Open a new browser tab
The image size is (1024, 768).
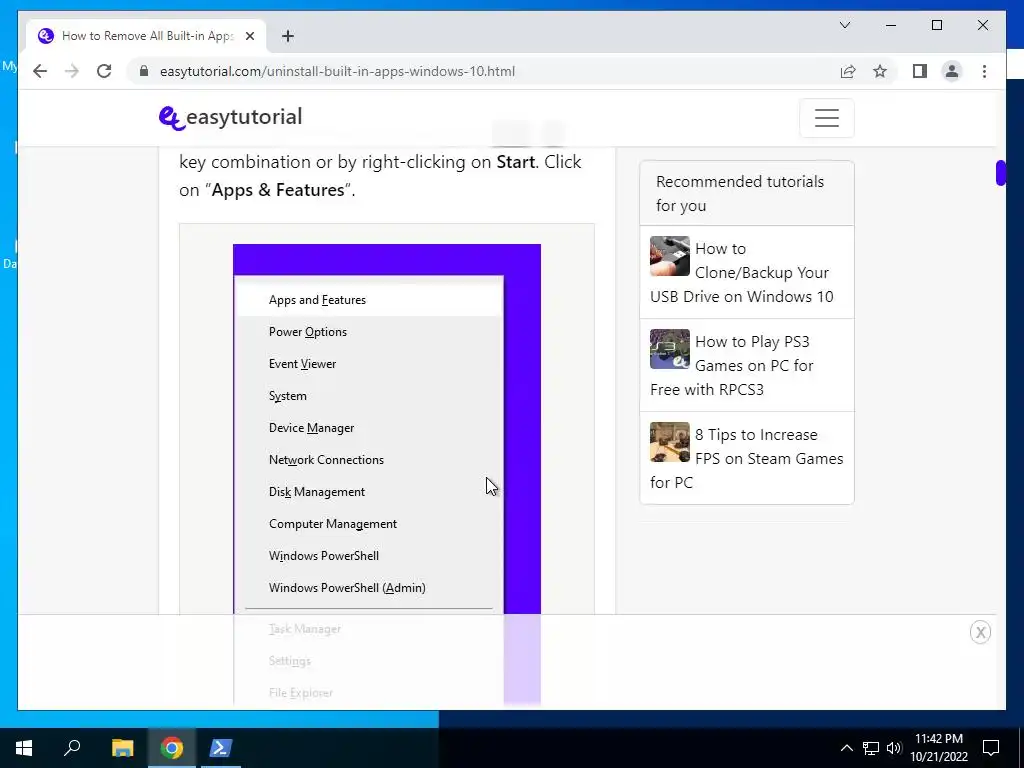(288, 36)
